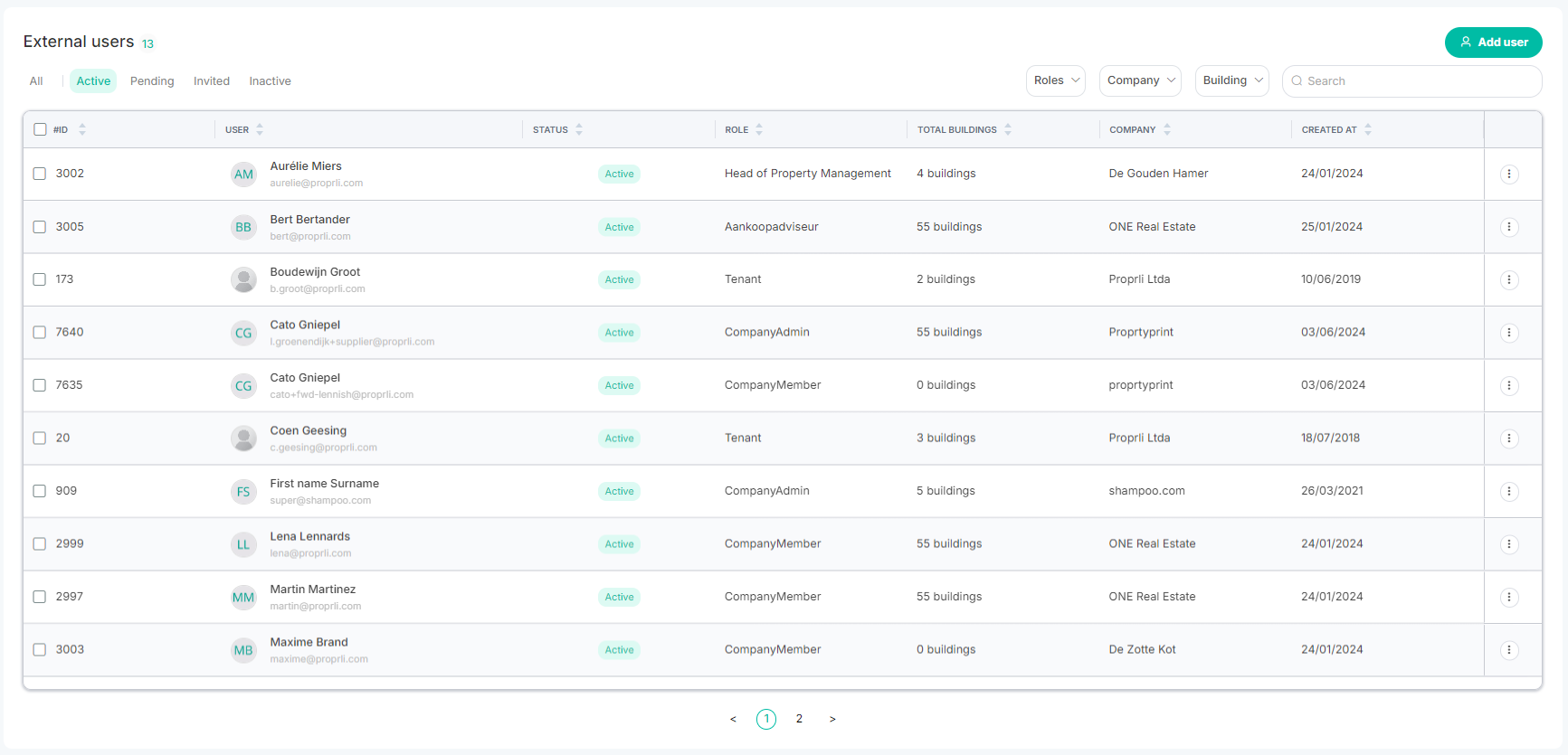This screenshot has width=1568, height=755.
Task: Go to the next page arrow
Action: point(832,719)
